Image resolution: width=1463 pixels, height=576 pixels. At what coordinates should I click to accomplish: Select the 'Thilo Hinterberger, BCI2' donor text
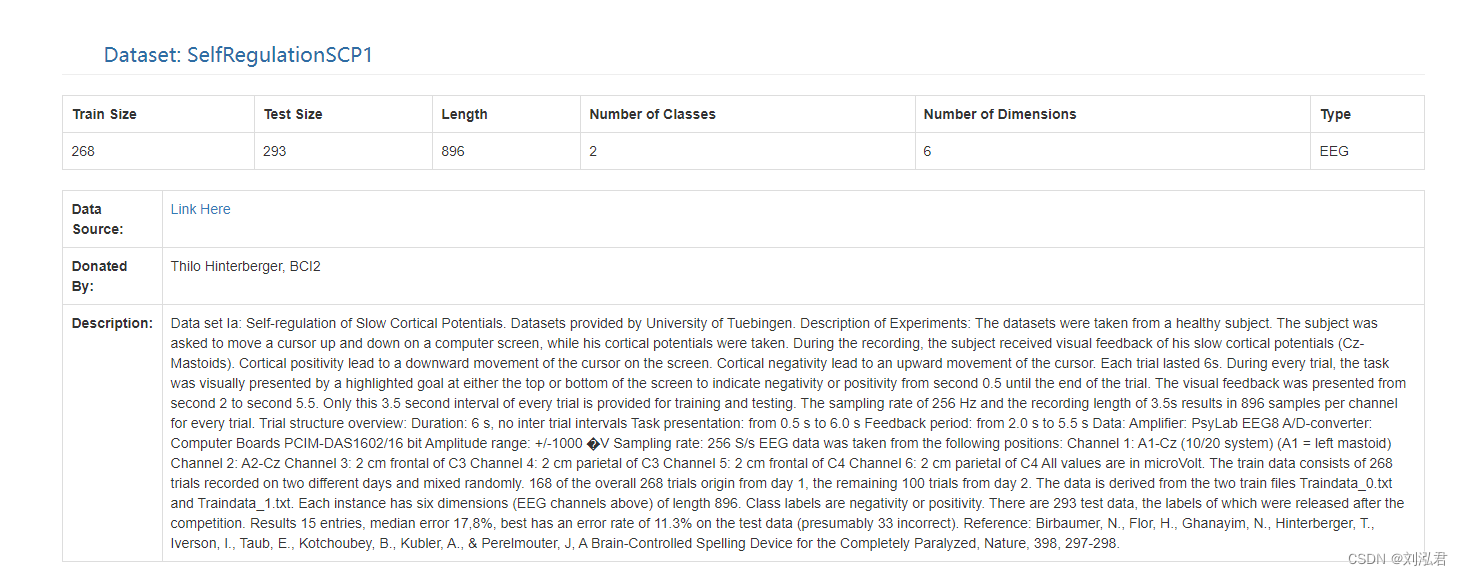[x=245, y=266]
